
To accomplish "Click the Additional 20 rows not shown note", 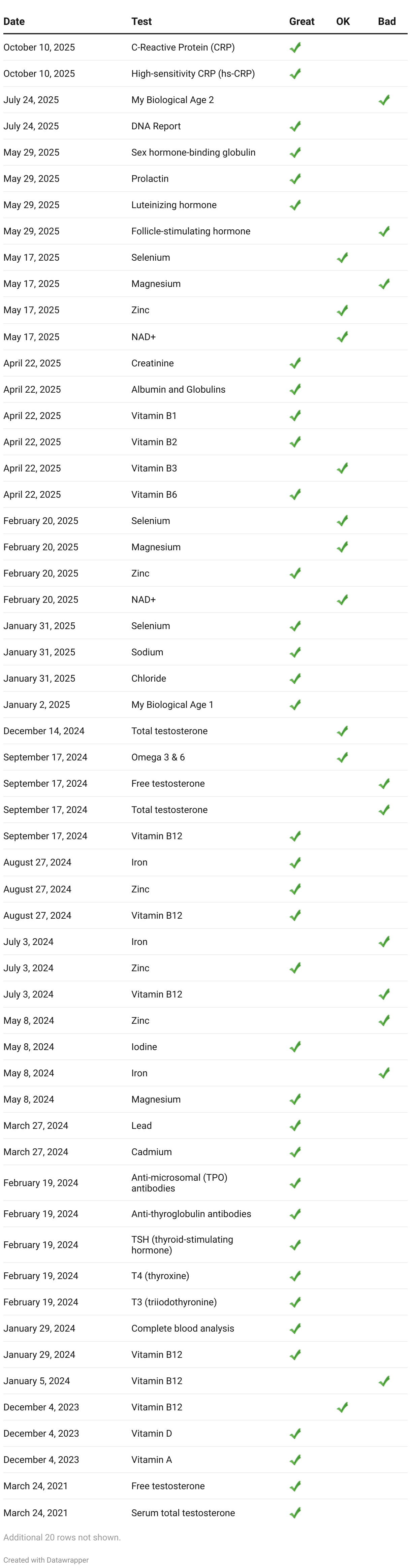I will pos(62,1538).
